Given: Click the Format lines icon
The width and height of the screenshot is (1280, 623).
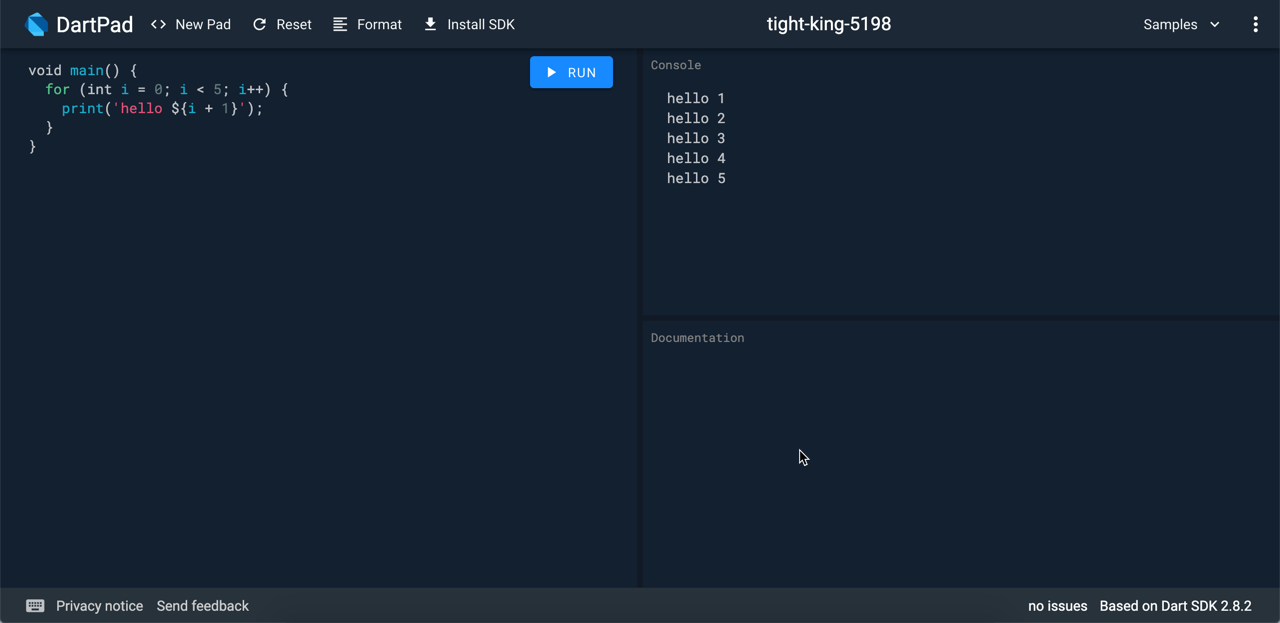Looking at the screenshot, I should [341, 24].
